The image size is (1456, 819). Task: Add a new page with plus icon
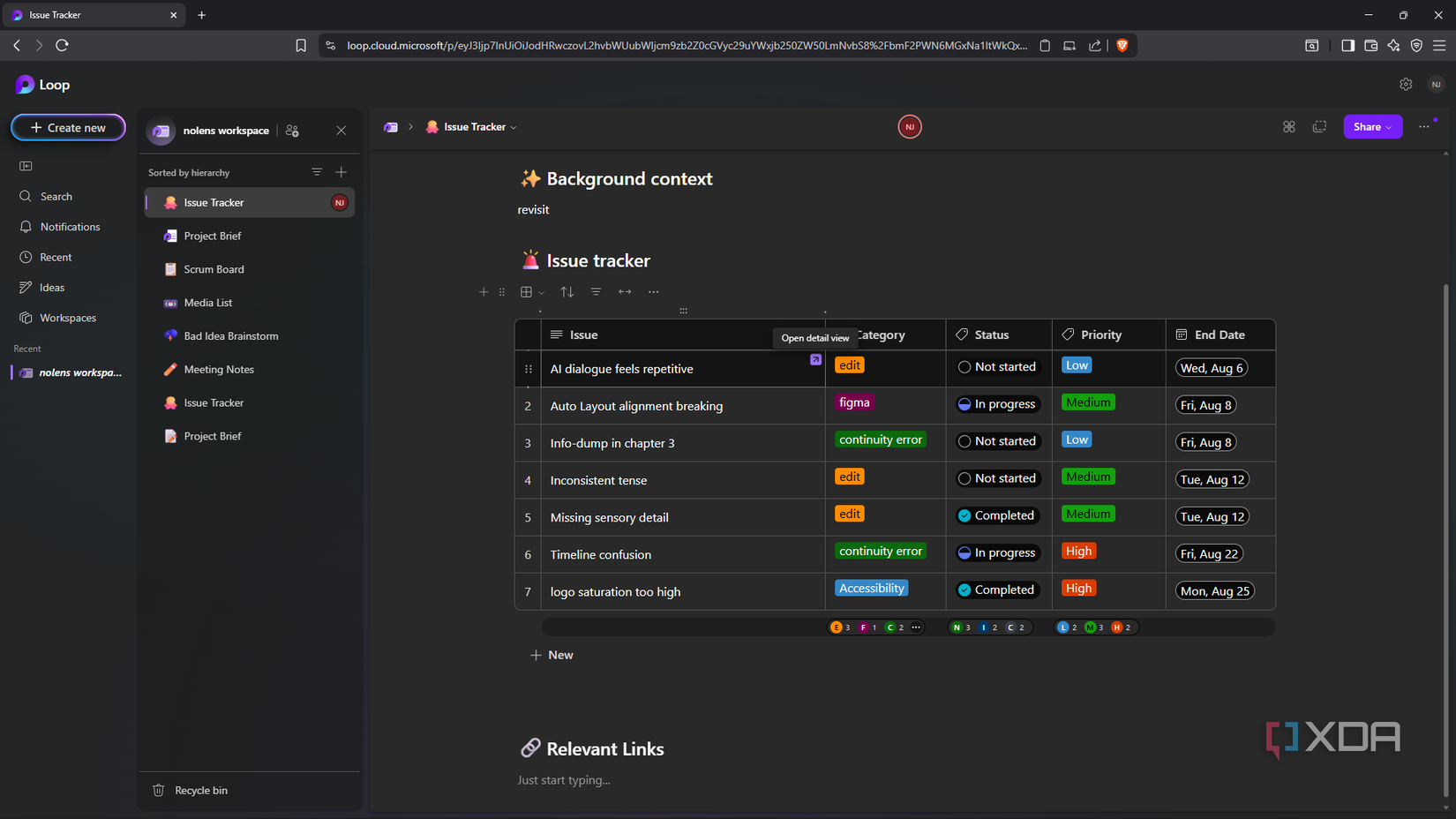[x=341, y=172]
